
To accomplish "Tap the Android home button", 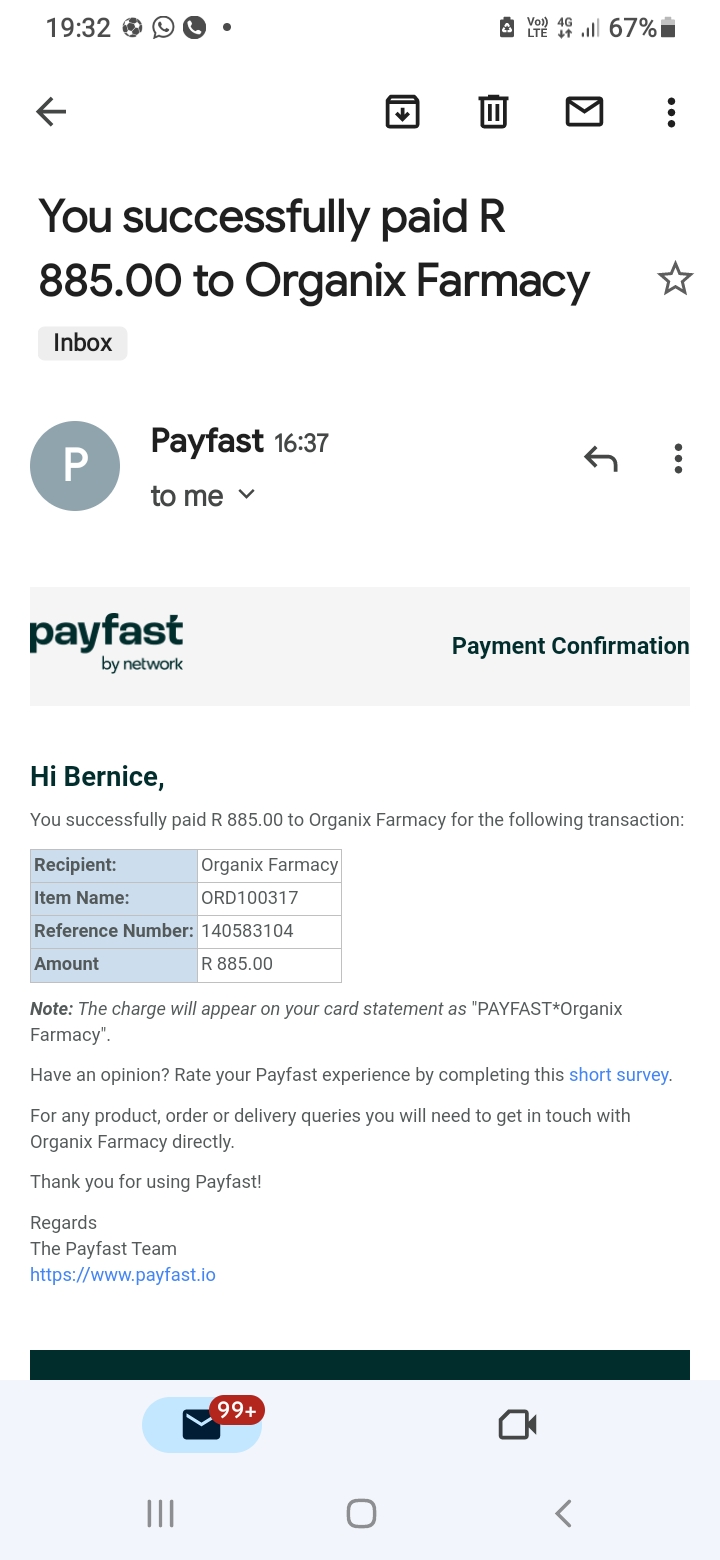I will 361,1513.
